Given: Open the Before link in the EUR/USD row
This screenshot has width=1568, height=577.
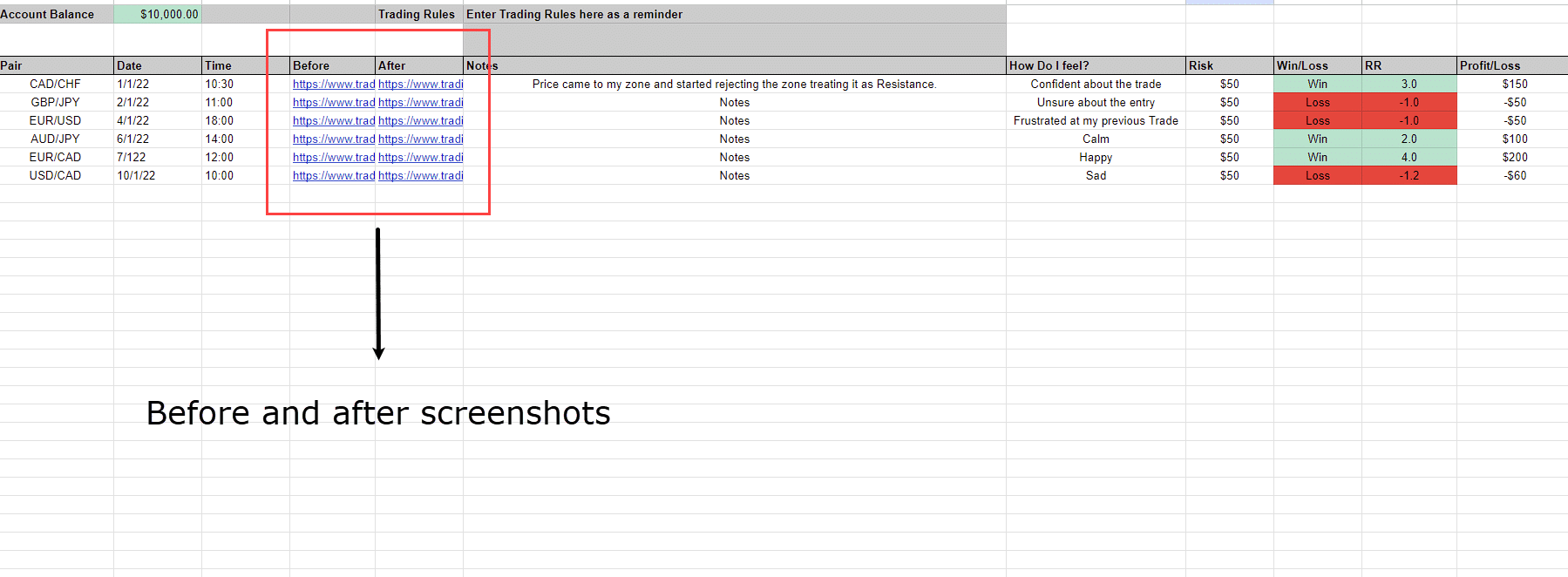Looking at the screenshot, I should 334,121.
